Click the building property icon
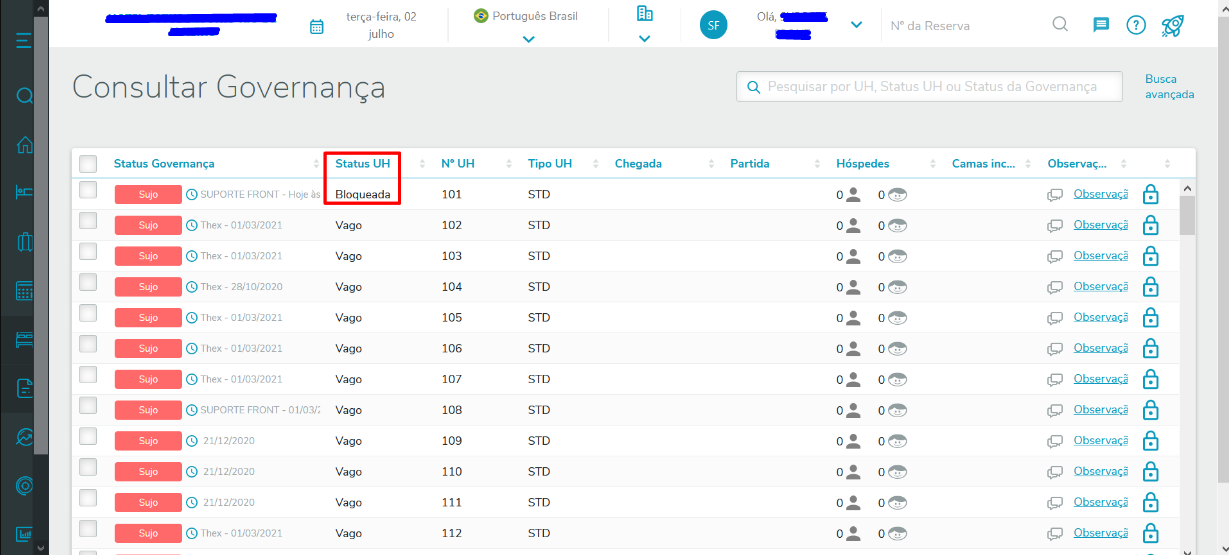 [x=644, y=13]
